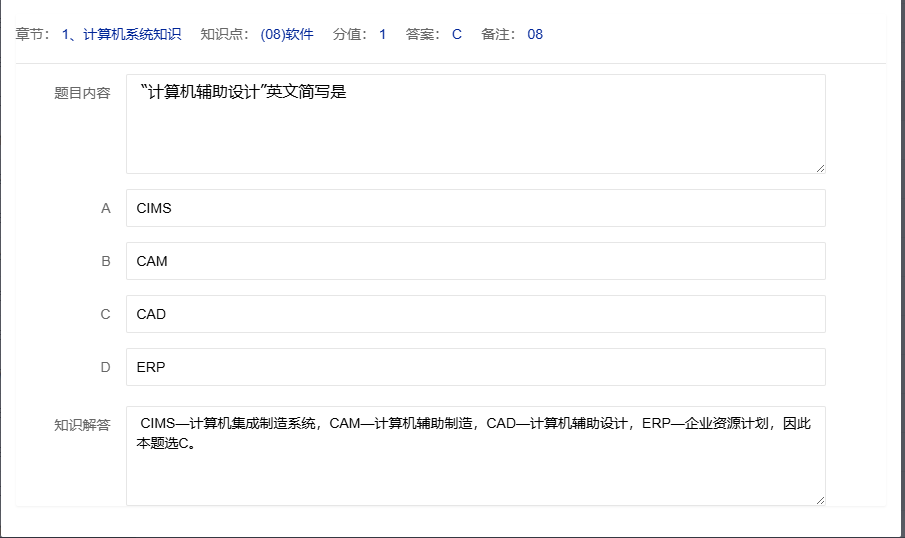Select the option C field containing CAD
This screenshot has width=905, height=538.
point(475,314)
